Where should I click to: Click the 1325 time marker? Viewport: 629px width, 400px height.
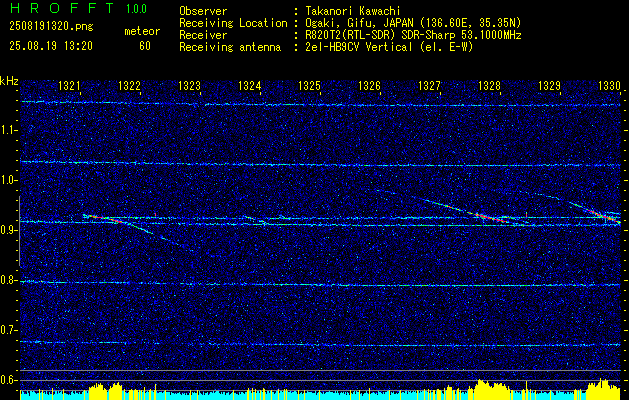pyautogui.click(x=309, y=85)
